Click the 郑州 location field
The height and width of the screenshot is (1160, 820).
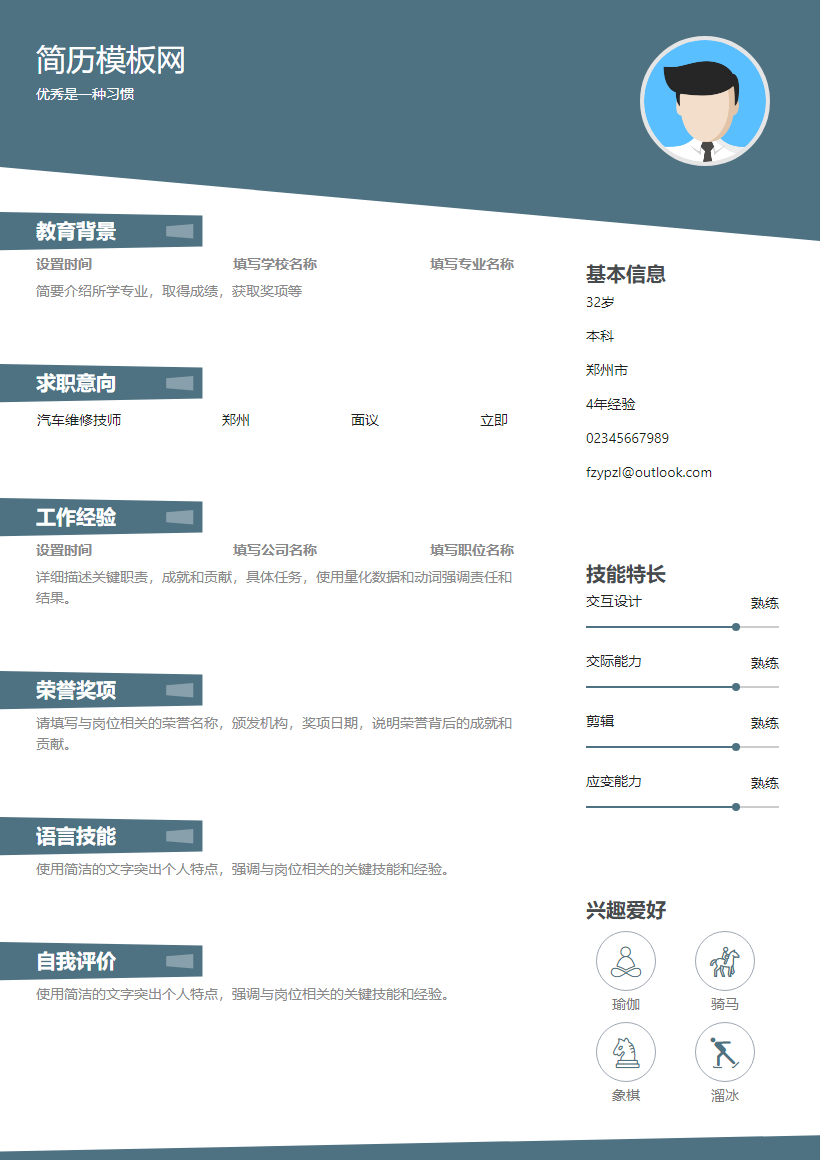coord(235,420)
